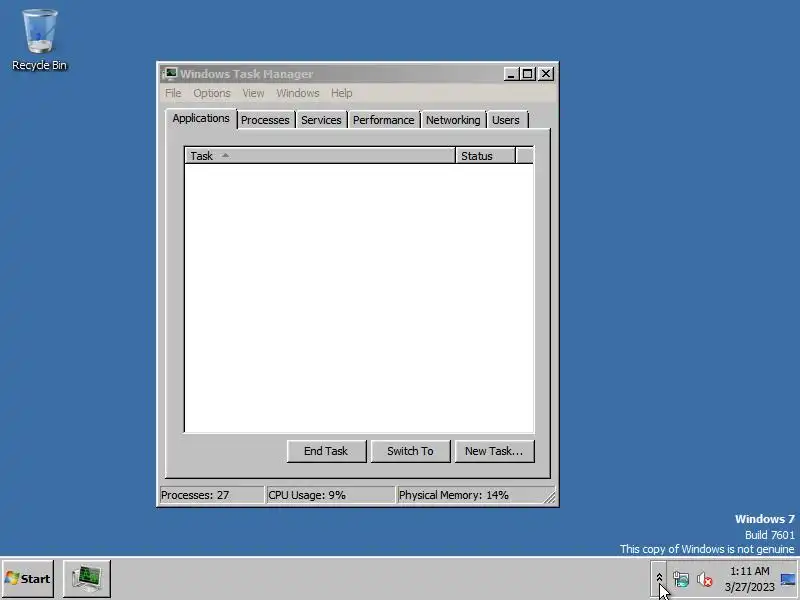The width and height of the screenshot is (800, 600).
Task: Switch to the Performance tab
Action: tap(384, 120)
